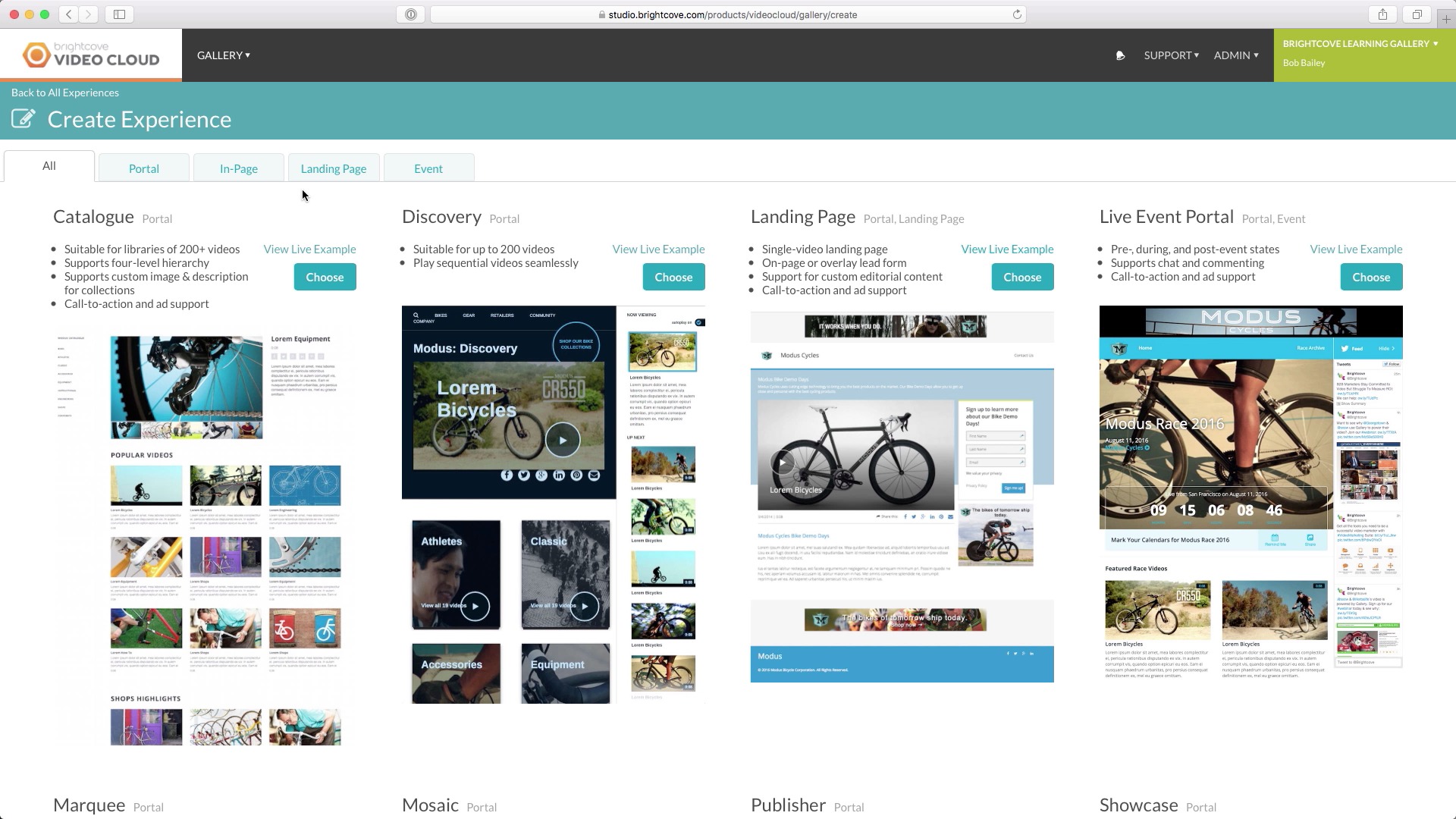The height and width of the screenshot is (819, 1456).
Task: Select the In-Page filter tab
Action: point(238,168)
